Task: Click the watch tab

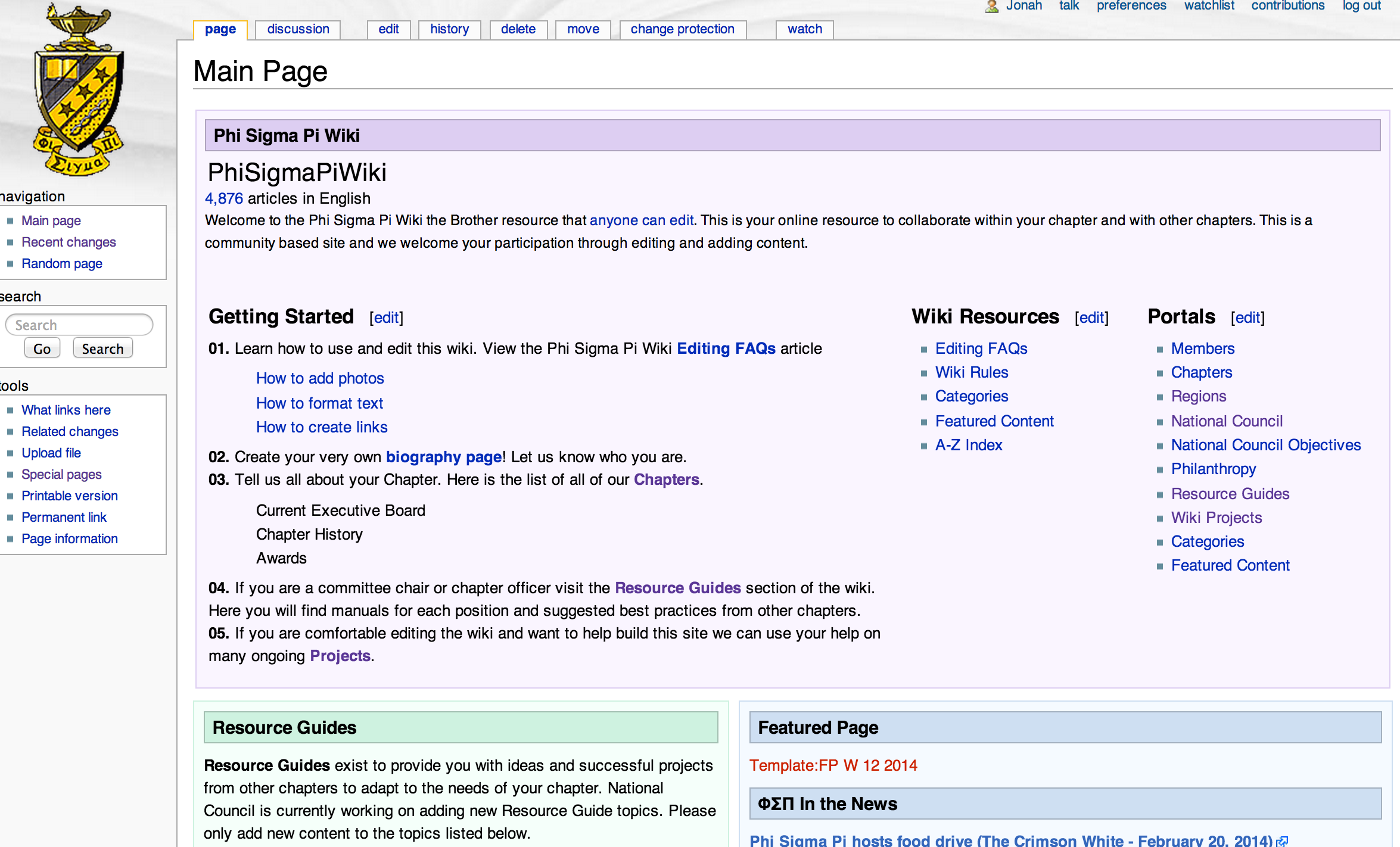Action: point(804,29)
